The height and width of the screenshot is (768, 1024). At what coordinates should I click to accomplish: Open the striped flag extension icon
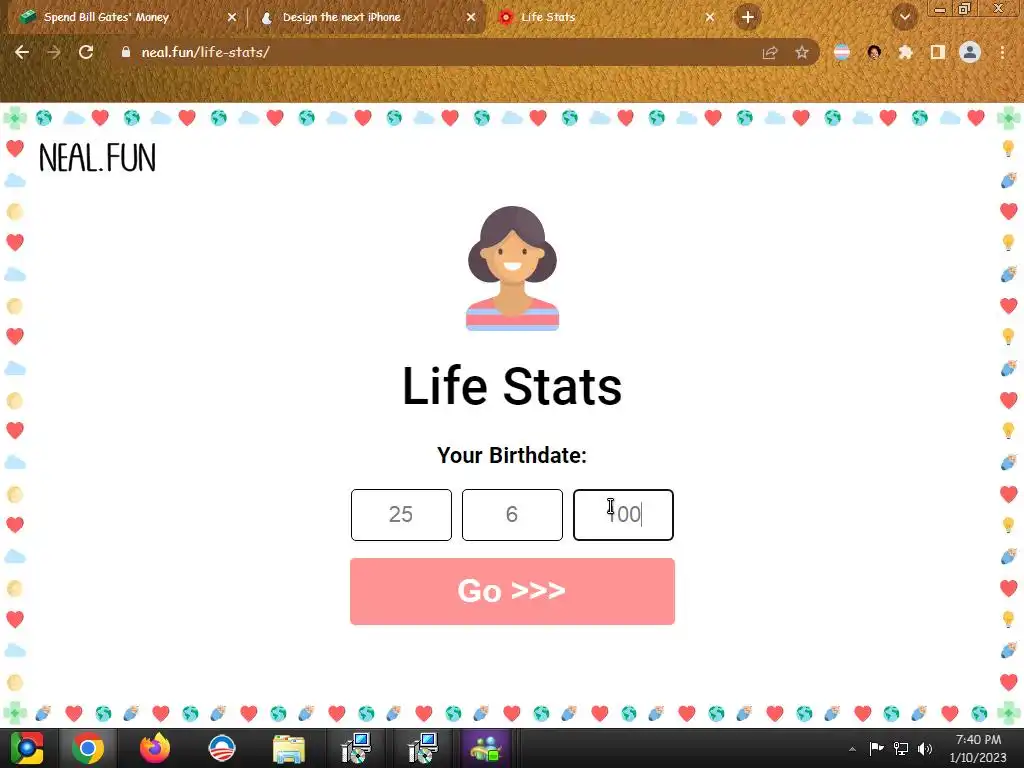pyautogui.click(x=842, y=52)
